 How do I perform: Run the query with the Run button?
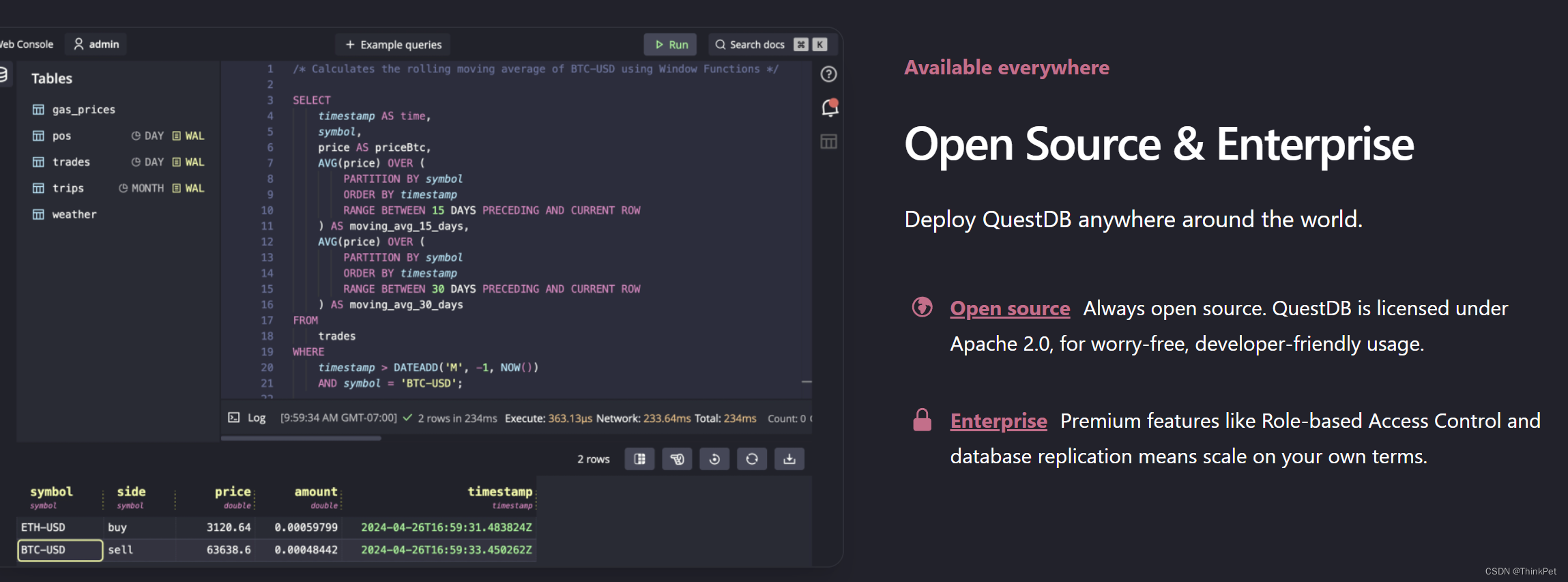(670, 44)
